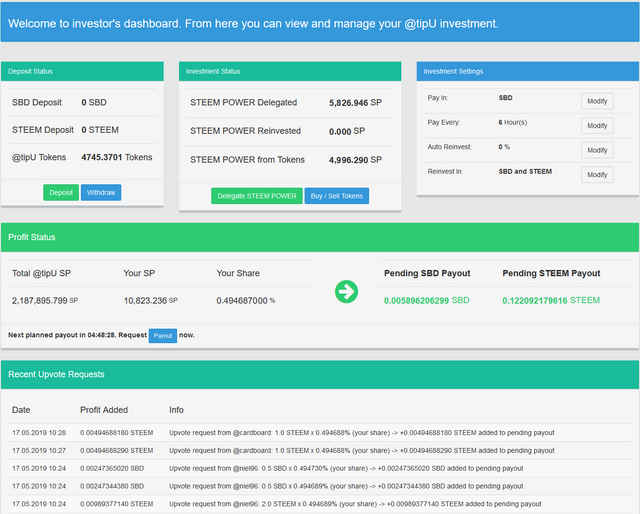Click the green Deposit button

61,192
